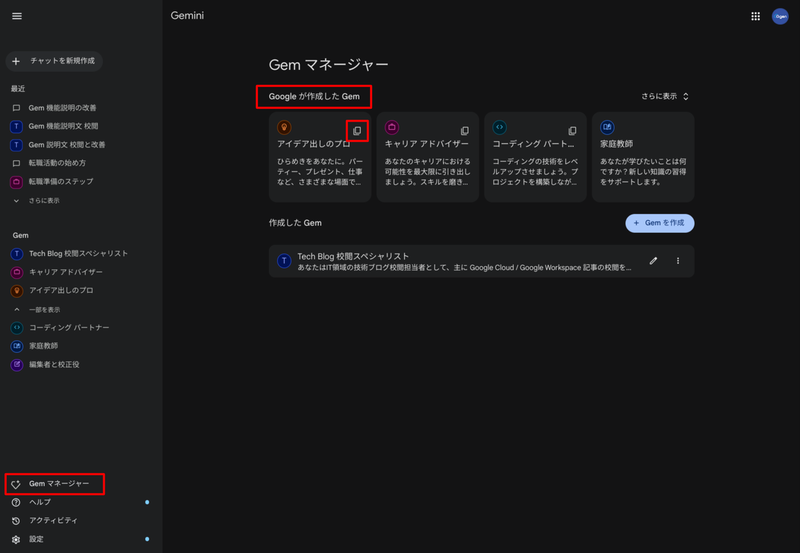Open recent chat 転職準備のステップ

tap(61, 182)
